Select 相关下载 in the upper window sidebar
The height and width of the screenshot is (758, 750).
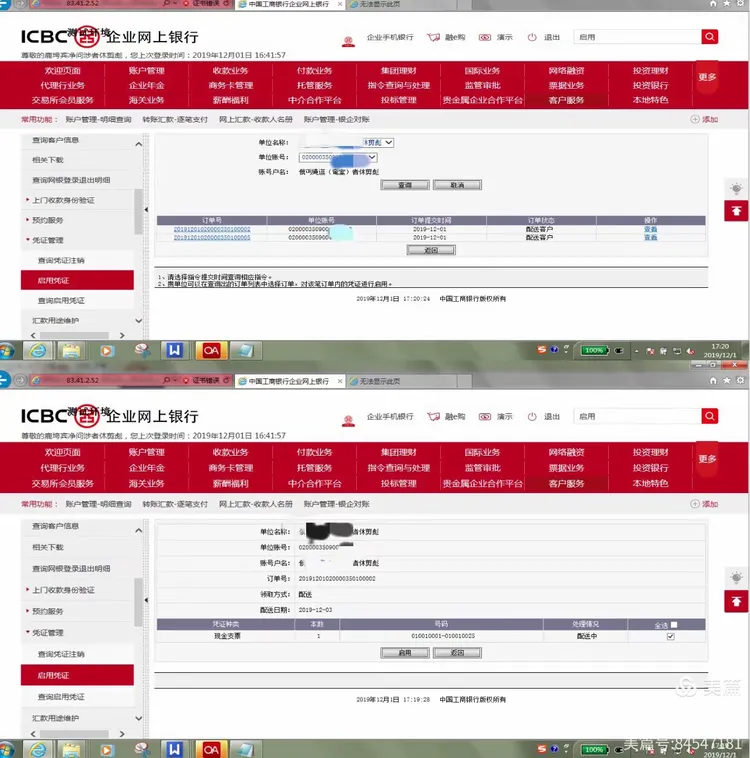[48, 160]
